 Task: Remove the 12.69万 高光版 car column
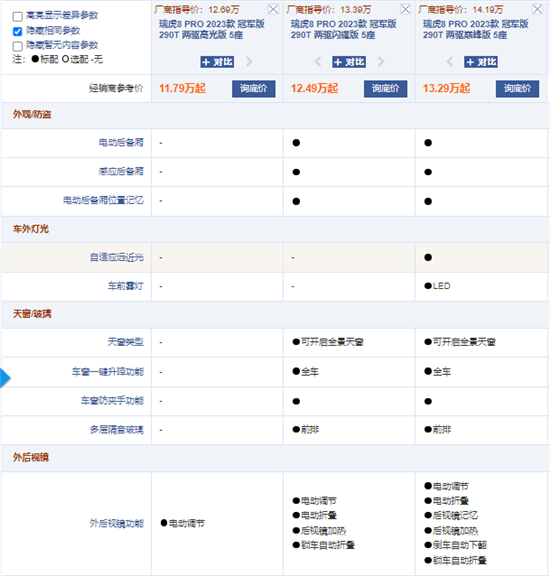pyautogui.click(x=273, y=9)
